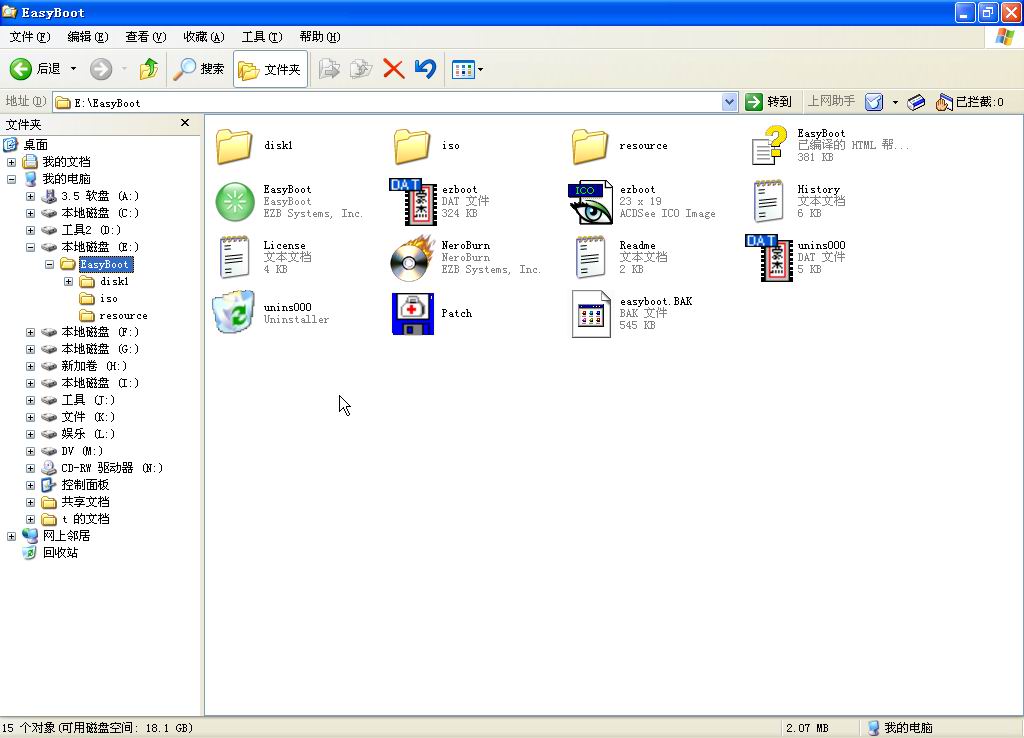The height and width of the screenshot is (738, 1024).
Task: Click the Copy To toolbar icon
Action: [360, 69]
